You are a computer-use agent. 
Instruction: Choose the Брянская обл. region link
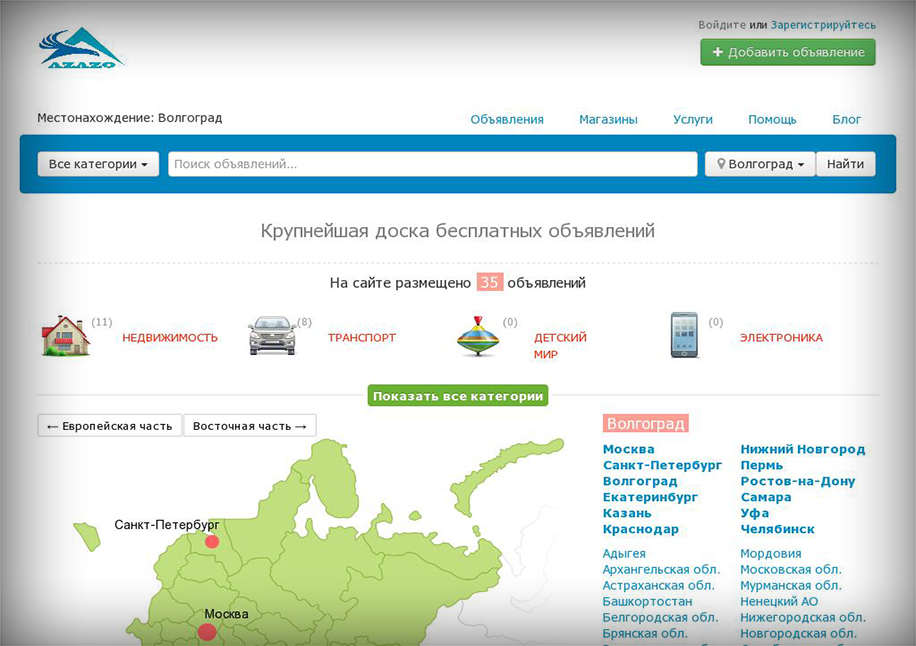point(645,633)
